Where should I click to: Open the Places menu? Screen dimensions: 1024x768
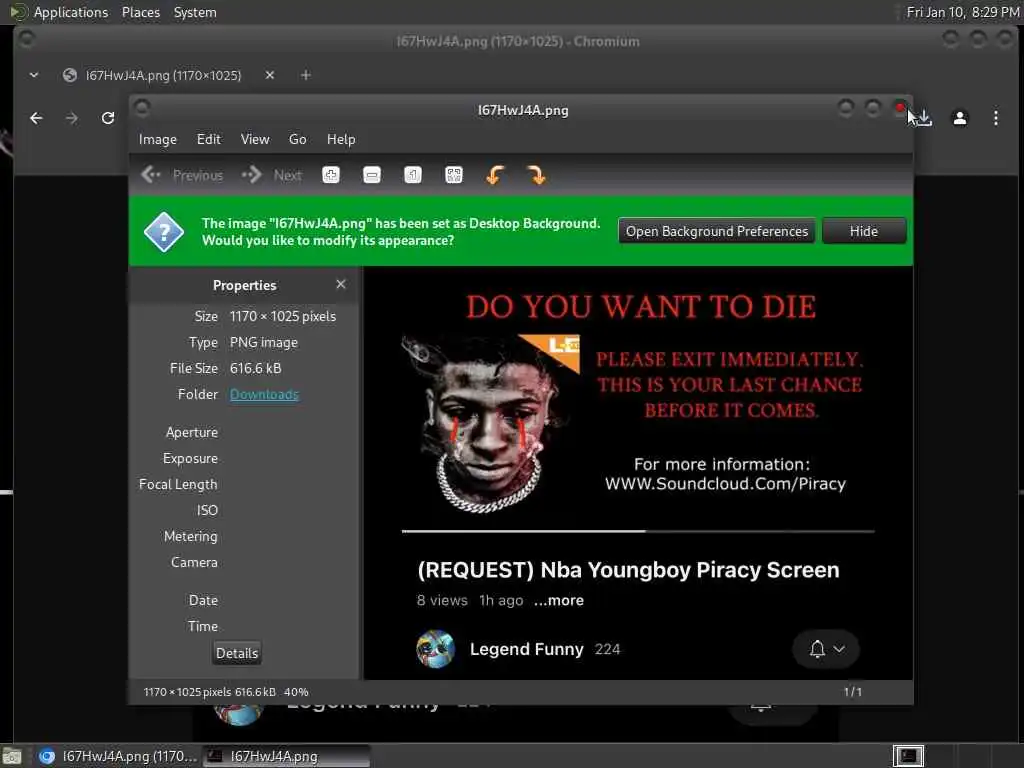pos(141,12)
